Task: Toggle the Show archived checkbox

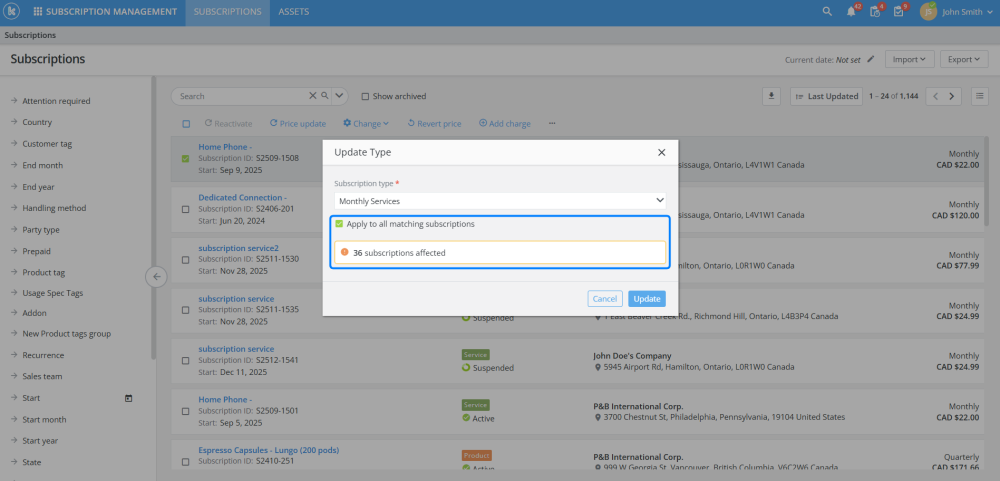Action: click(x=365, y=96)
